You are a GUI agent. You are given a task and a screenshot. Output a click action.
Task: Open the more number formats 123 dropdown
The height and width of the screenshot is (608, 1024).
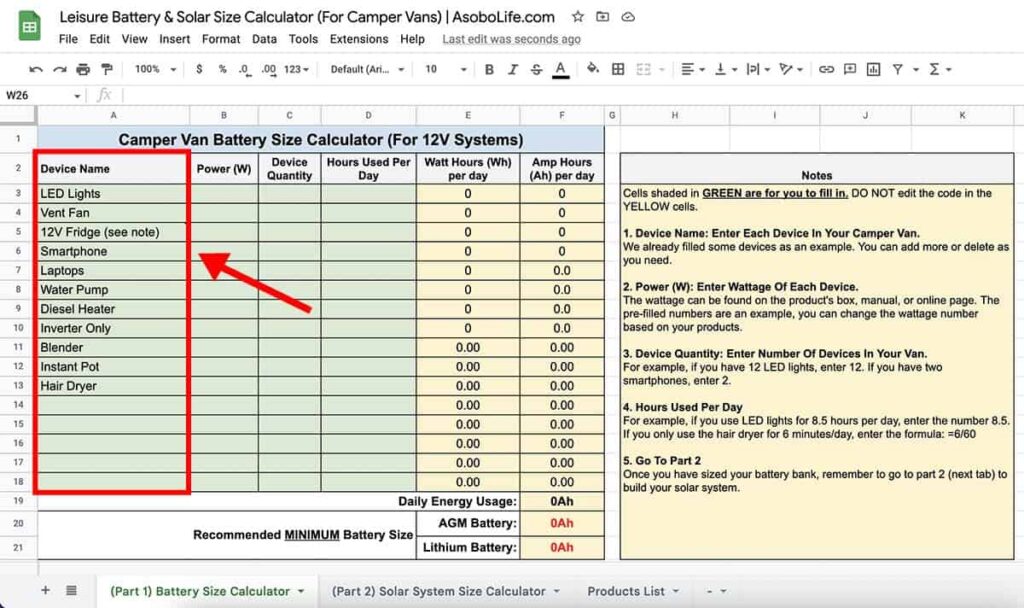296,69
